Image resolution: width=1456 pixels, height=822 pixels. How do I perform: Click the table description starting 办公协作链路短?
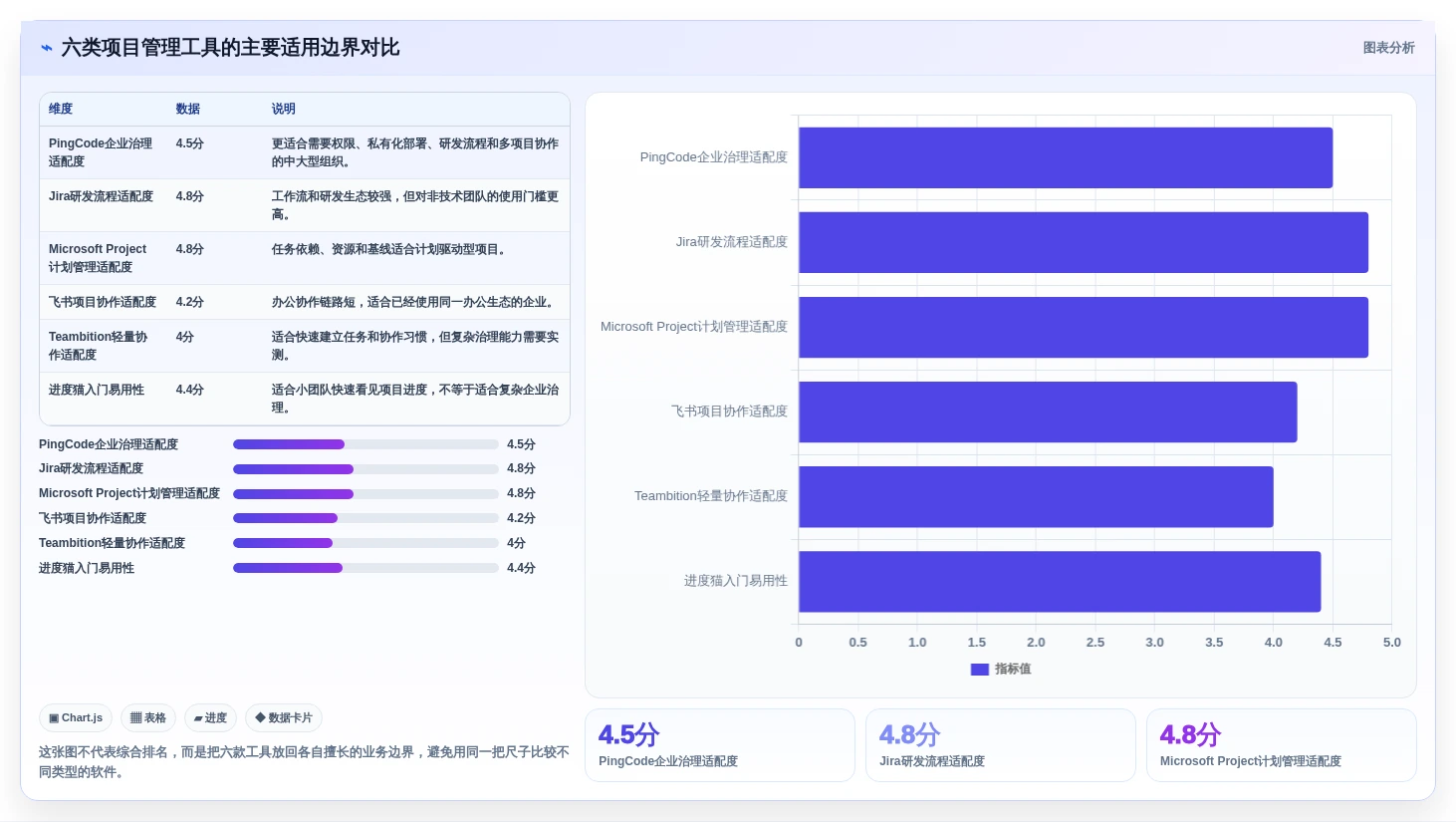pos(415,302)
